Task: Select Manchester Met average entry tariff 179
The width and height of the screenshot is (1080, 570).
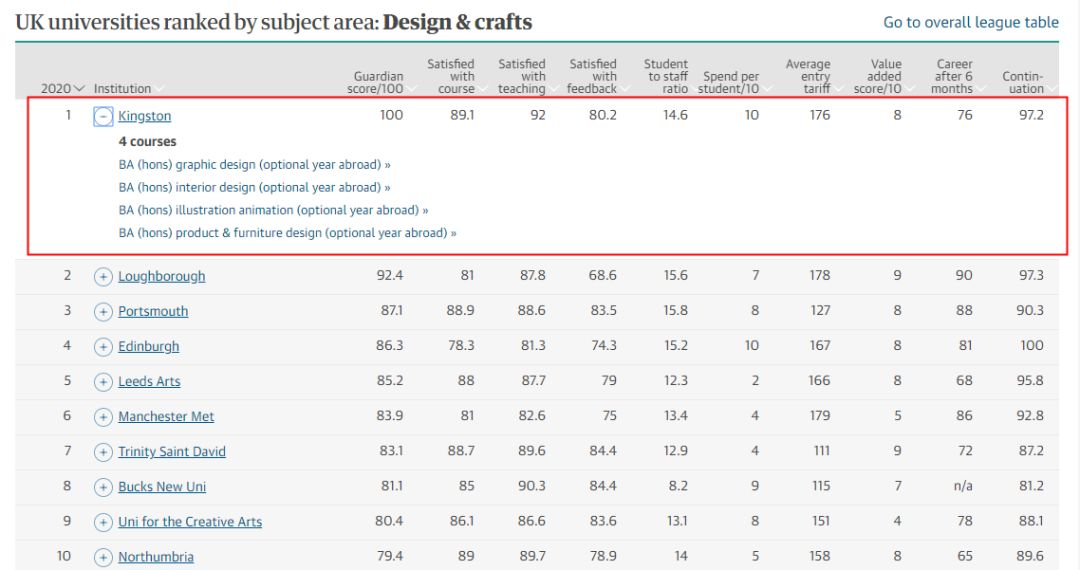Action: pyautogui.click(x=820, y=416)
